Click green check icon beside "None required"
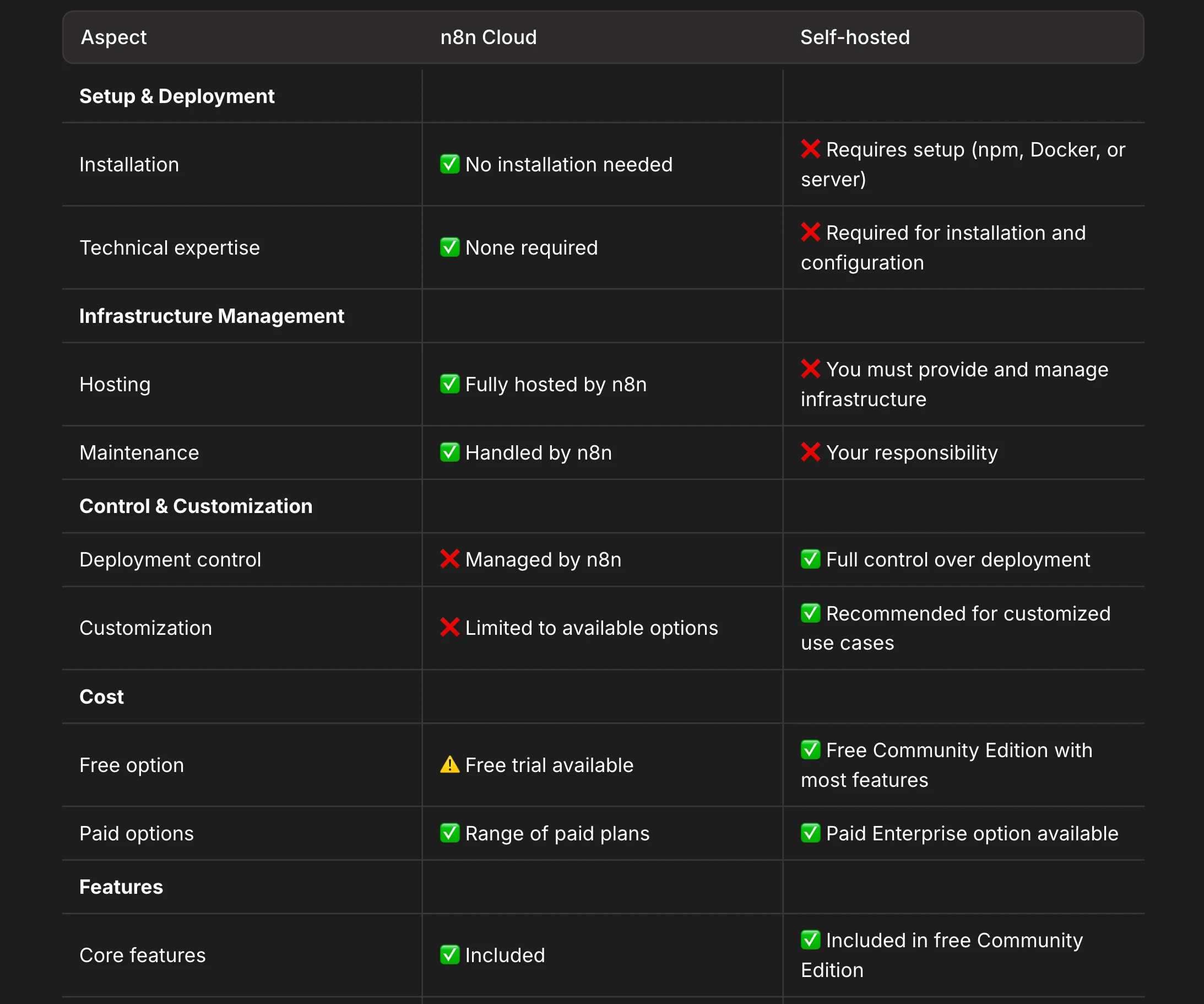The height and width of the screenshot is (1004, 1204). tap(449, 247)
